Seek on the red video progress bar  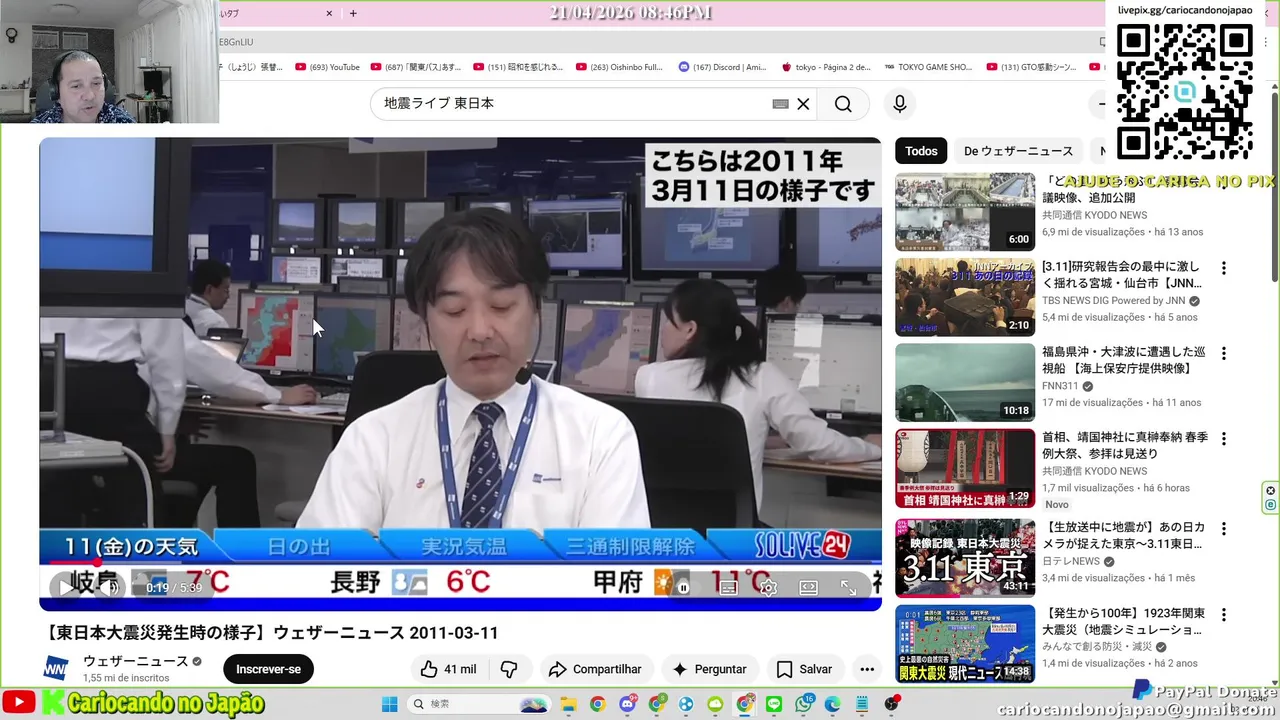460,564
